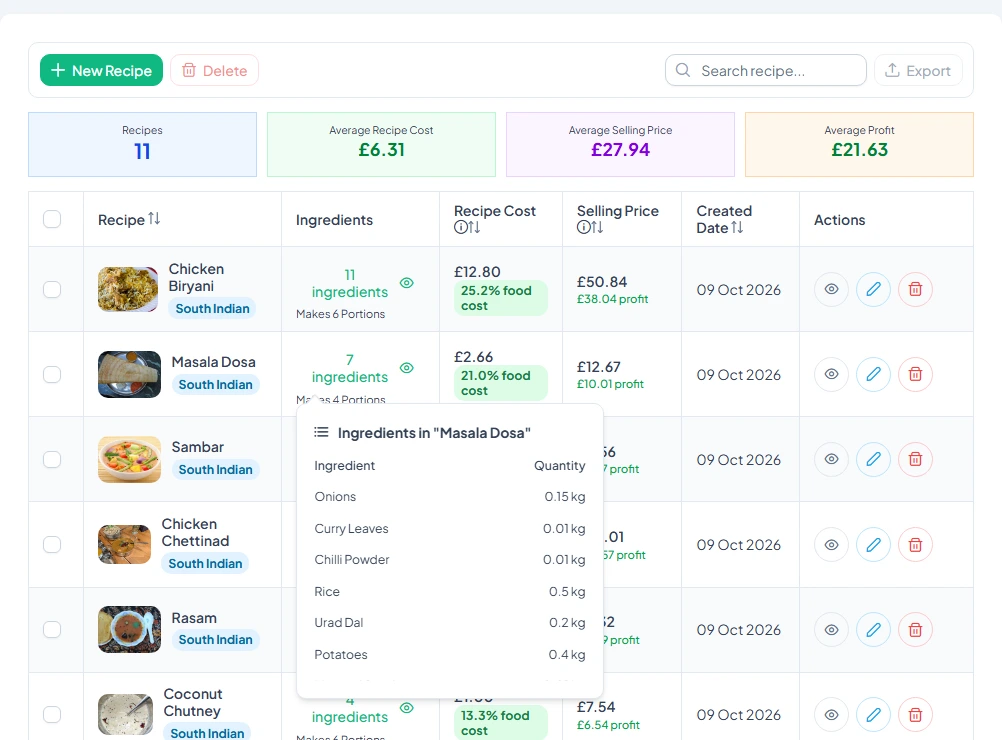This screenshot has width=1002, height=740.
Task: Edit Chicken Chettinad recipe pencil icon
Action: coord(874,544)
